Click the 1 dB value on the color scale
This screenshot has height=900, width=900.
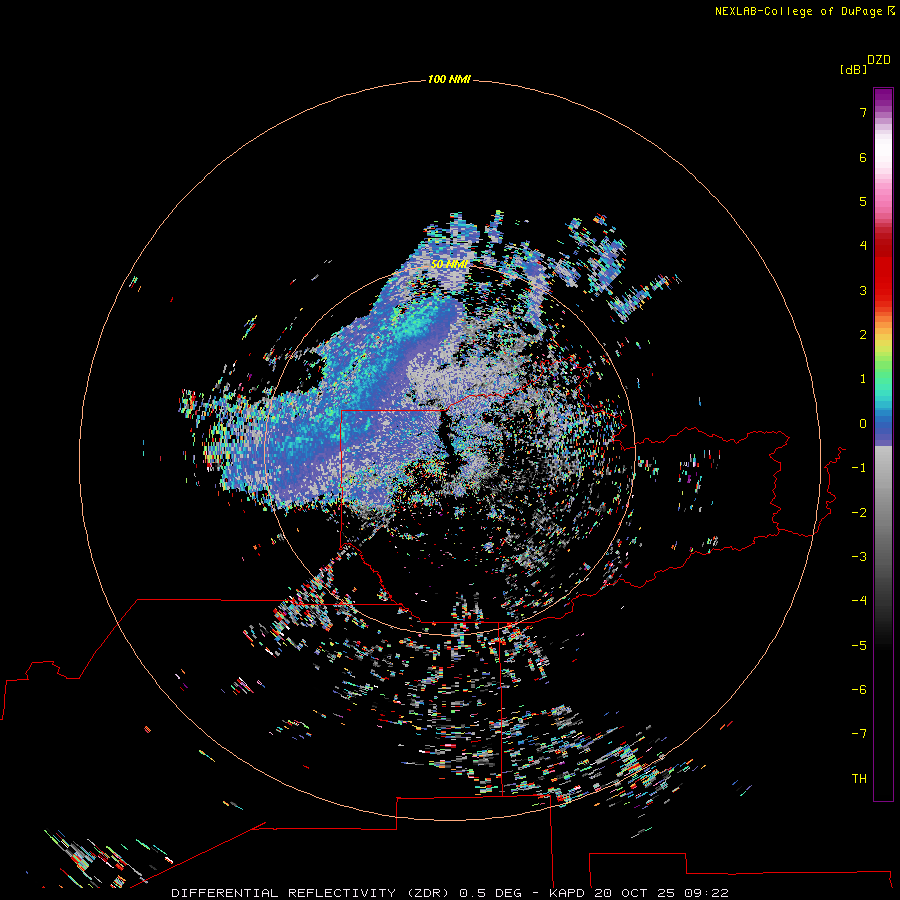pyautogui.click(x=863, y=379)
